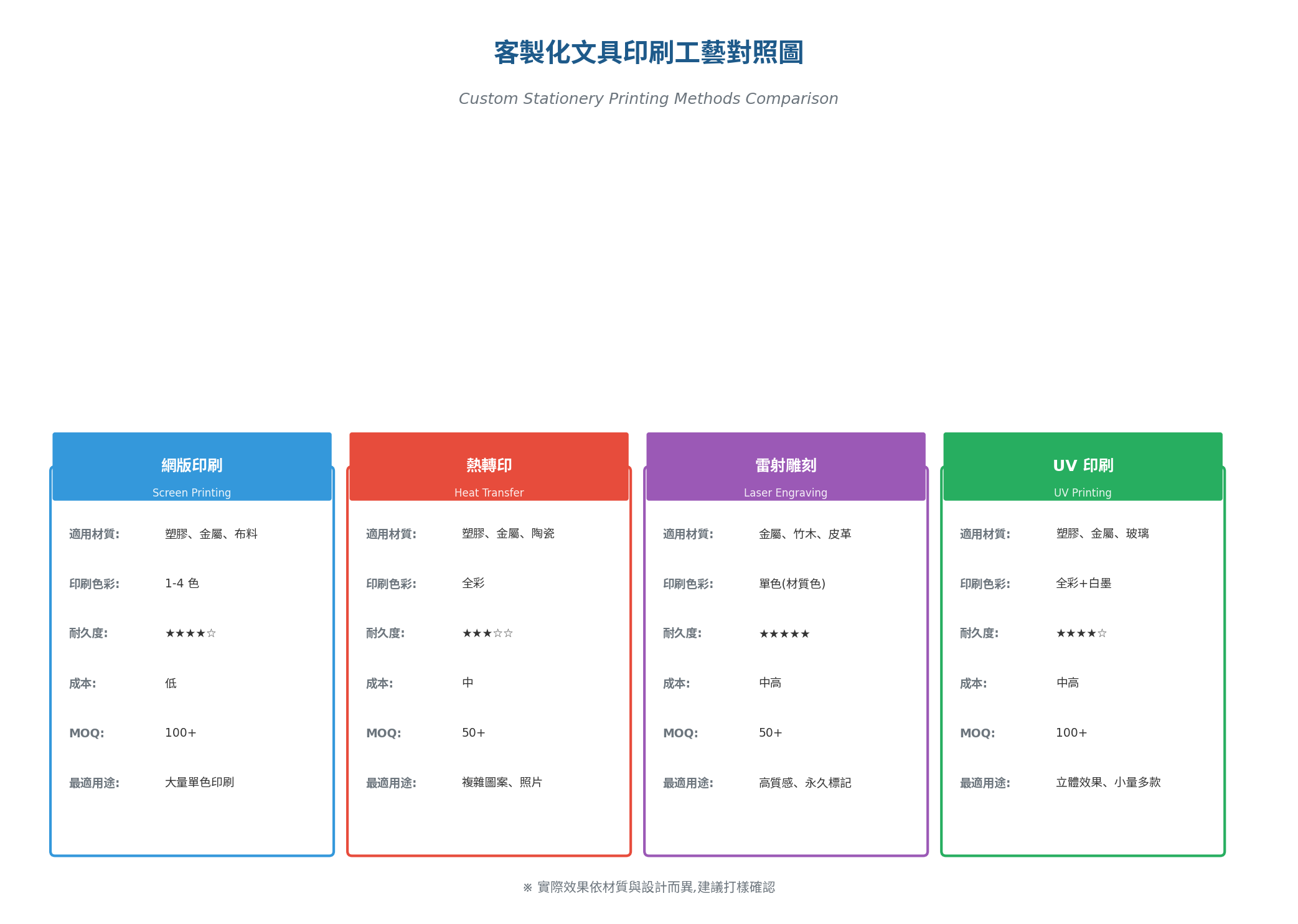The width and height of the screenshot is (1298, 924).
Task: Select the 熱轉印 card header
Action: (489, 467)
